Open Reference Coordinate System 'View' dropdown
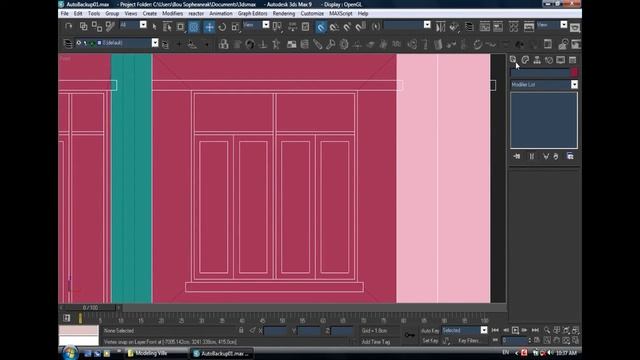 coord(266,25)
